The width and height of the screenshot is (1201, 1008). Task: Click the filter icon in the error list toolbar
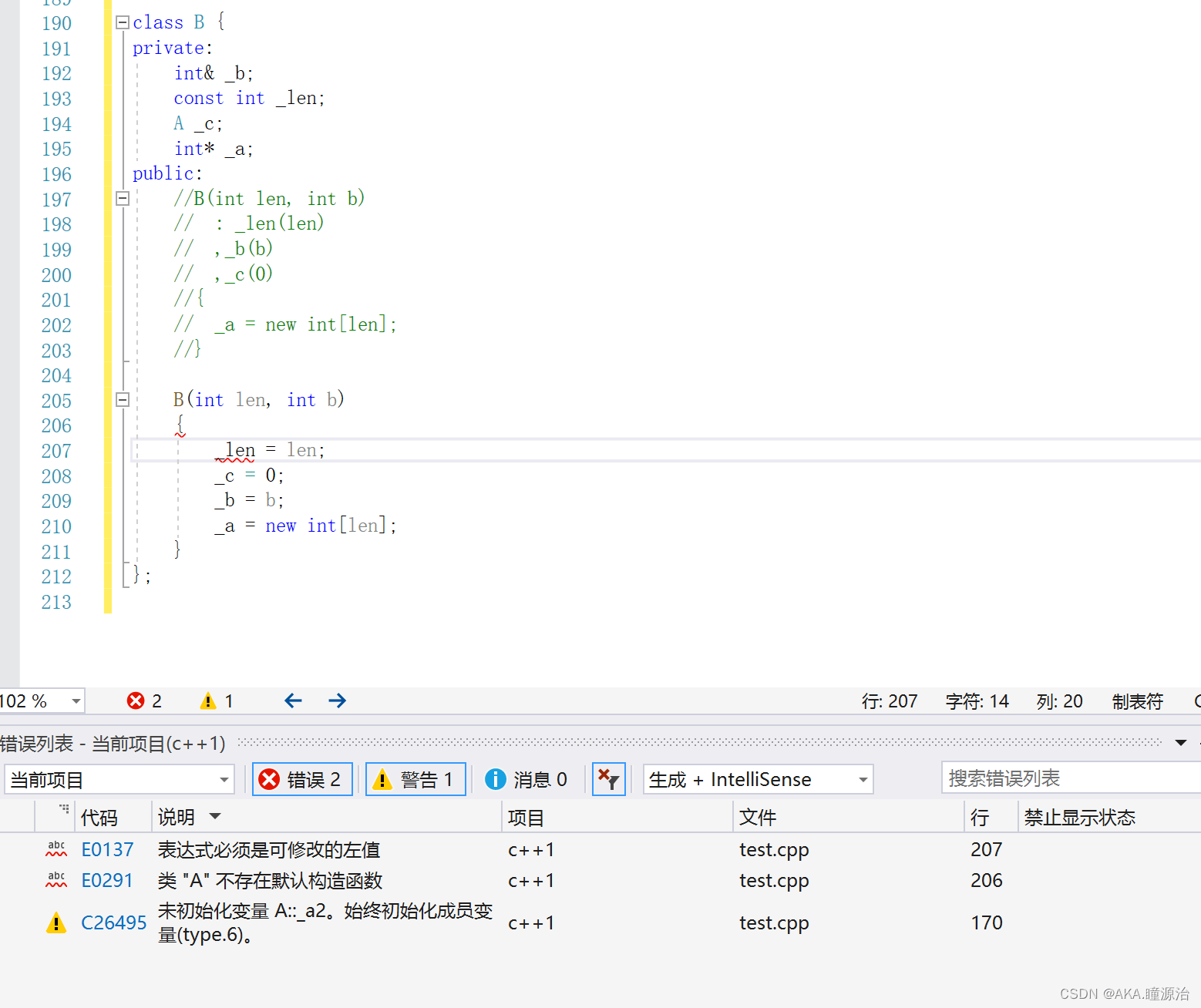(608, 779)
